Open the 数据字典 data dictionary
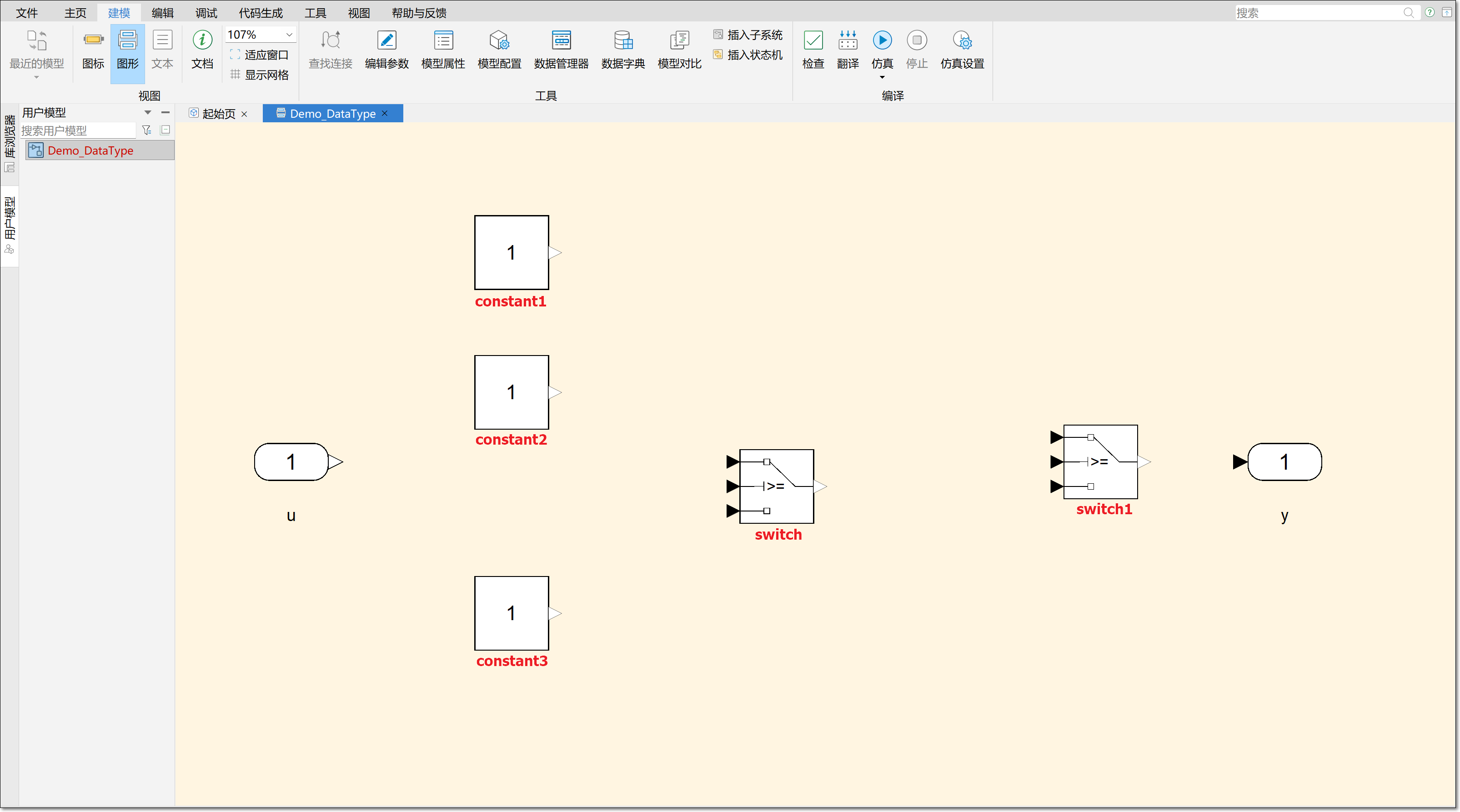 point(623,50)
